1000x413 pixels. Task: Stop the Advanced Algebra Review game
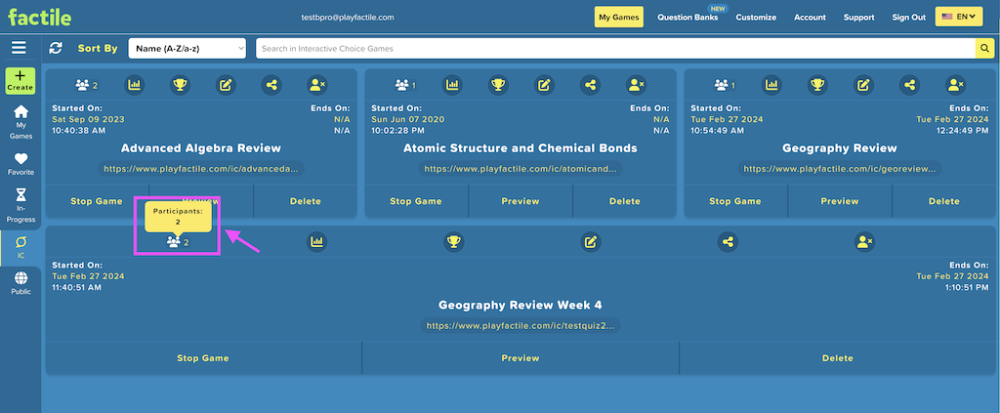(96, 201)
